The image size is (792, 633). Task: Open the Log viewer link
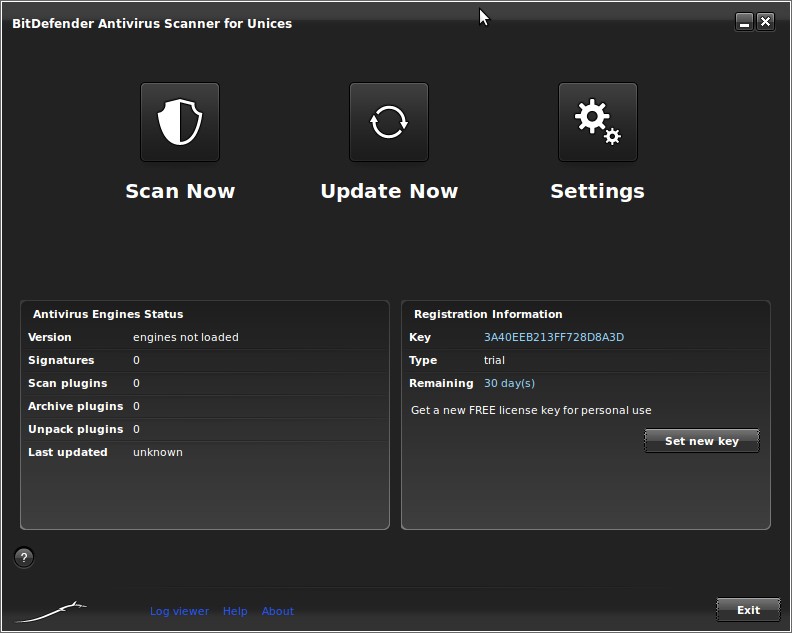pyautogui.click(x=179, y=611)
